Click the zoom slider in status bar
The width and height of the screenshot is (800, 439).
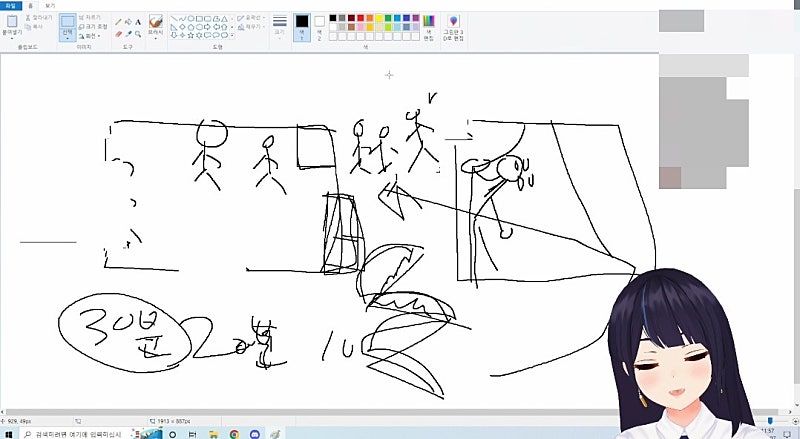coord(769,421)
